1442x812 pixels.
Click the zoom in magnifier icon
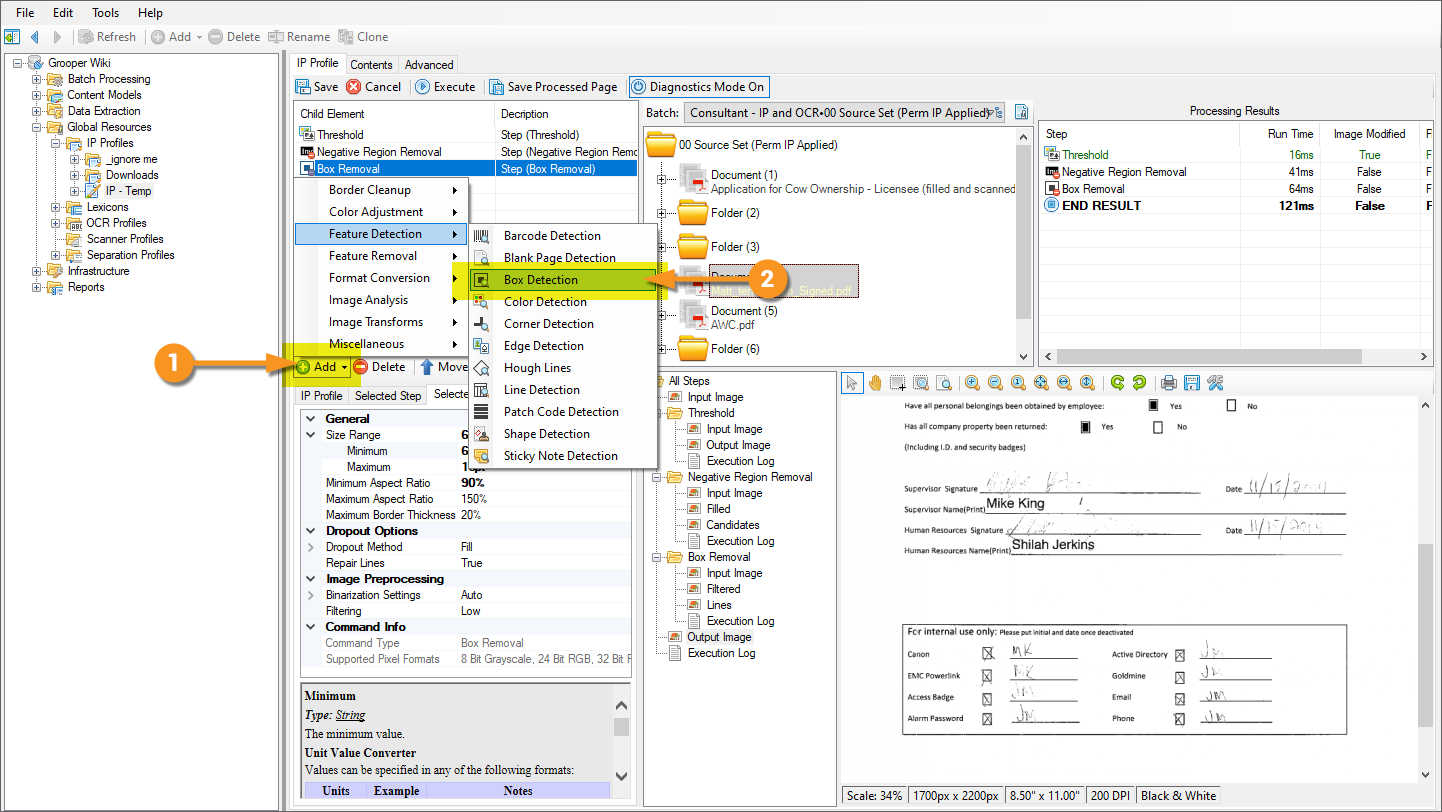point(972,383)
